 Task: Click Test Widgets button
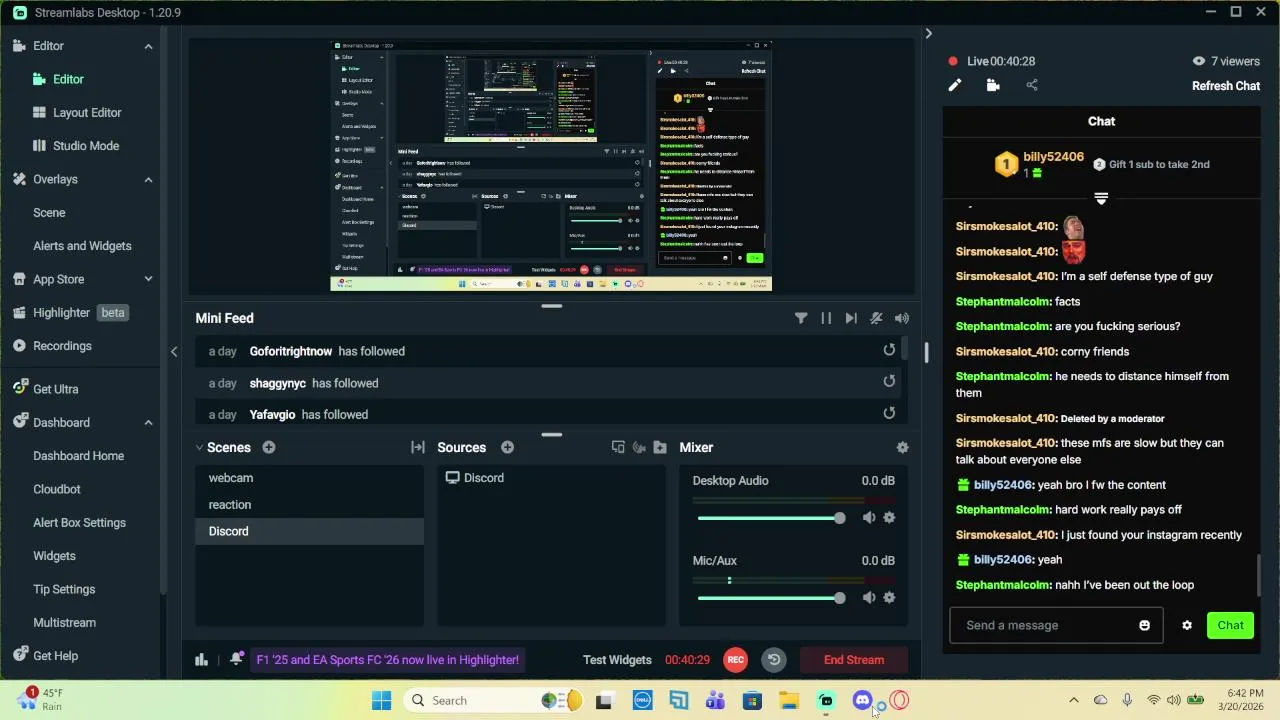point(617,660)
